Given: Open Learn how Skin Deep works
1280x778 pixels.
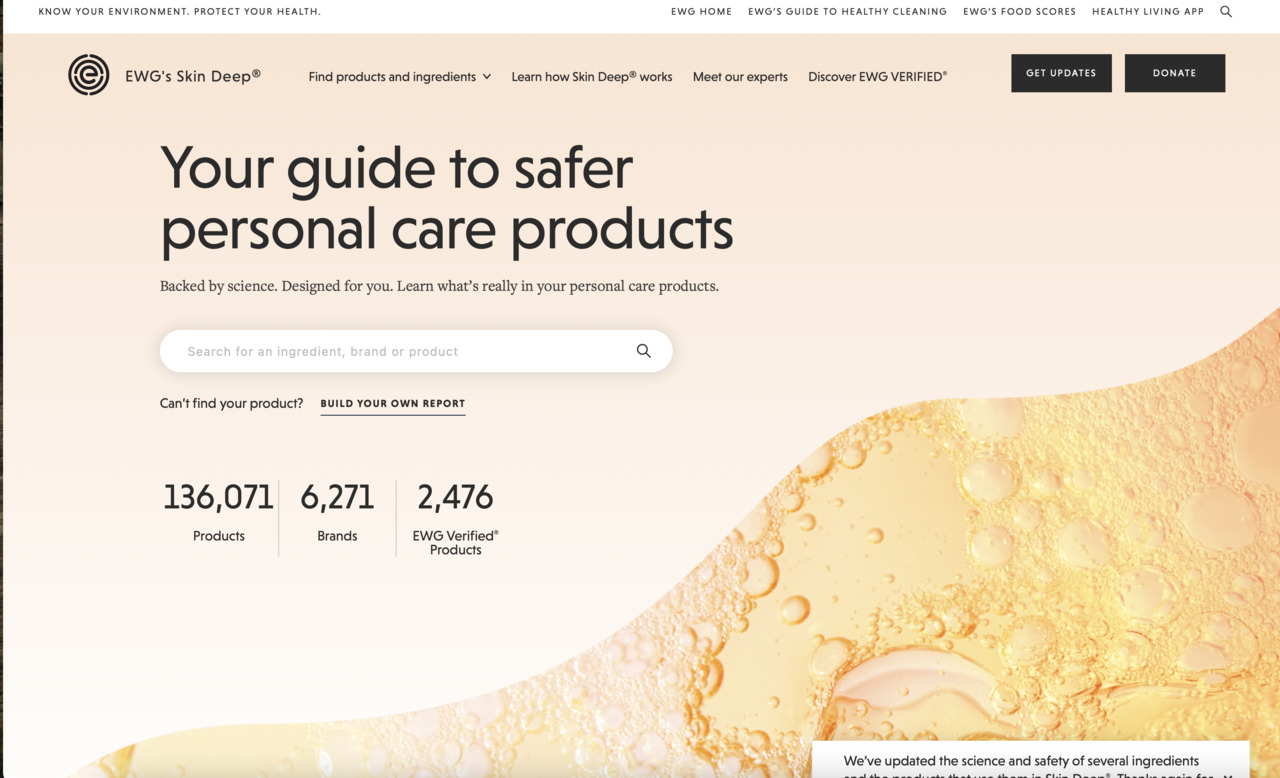Looking at the screenshot, I should click(591, 77).
